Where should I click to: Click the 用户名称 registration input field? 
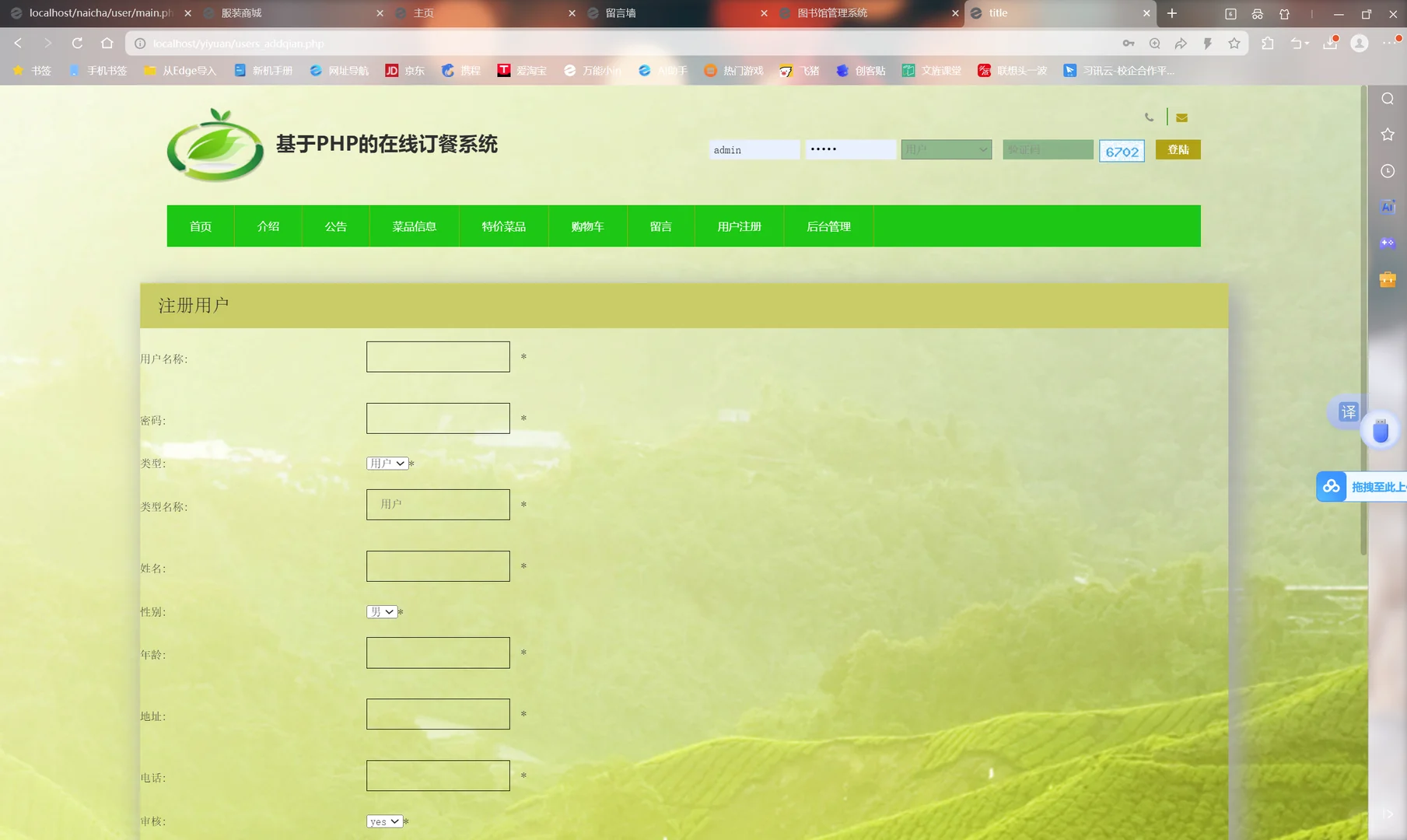pos(438,356)
